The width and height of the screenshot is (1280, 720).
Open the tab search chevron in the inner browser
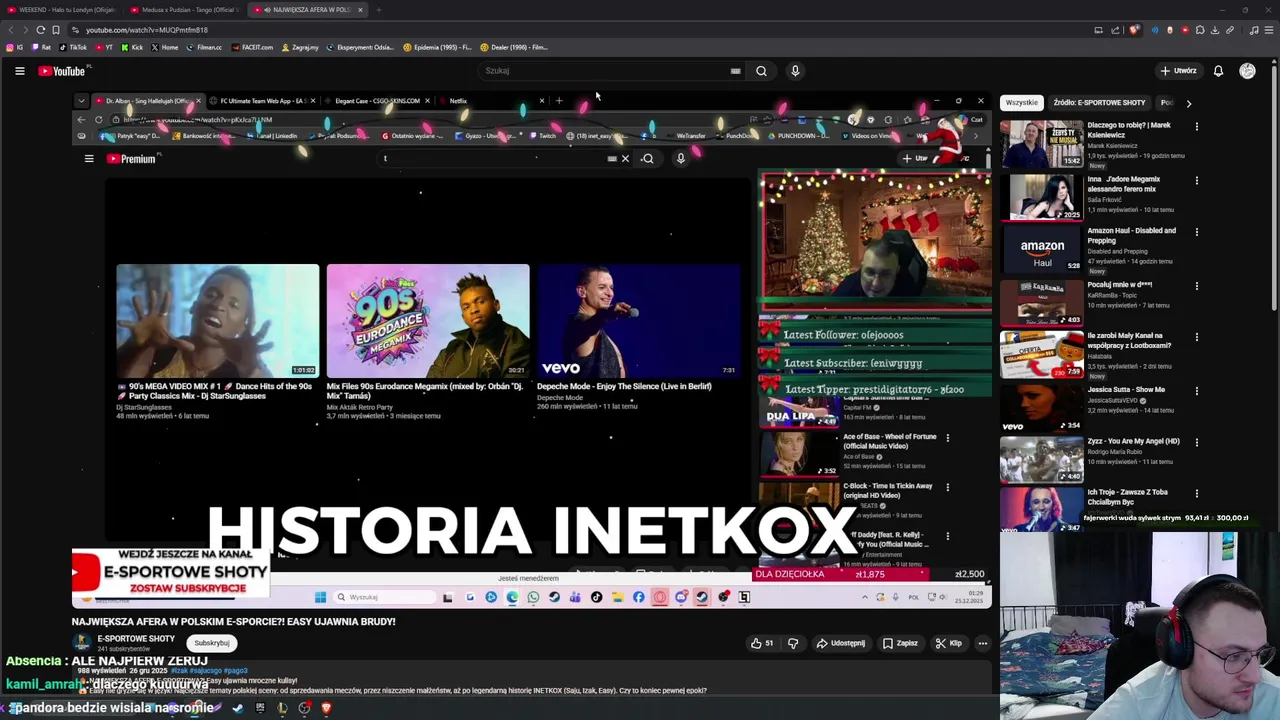[x=81, y=101]
